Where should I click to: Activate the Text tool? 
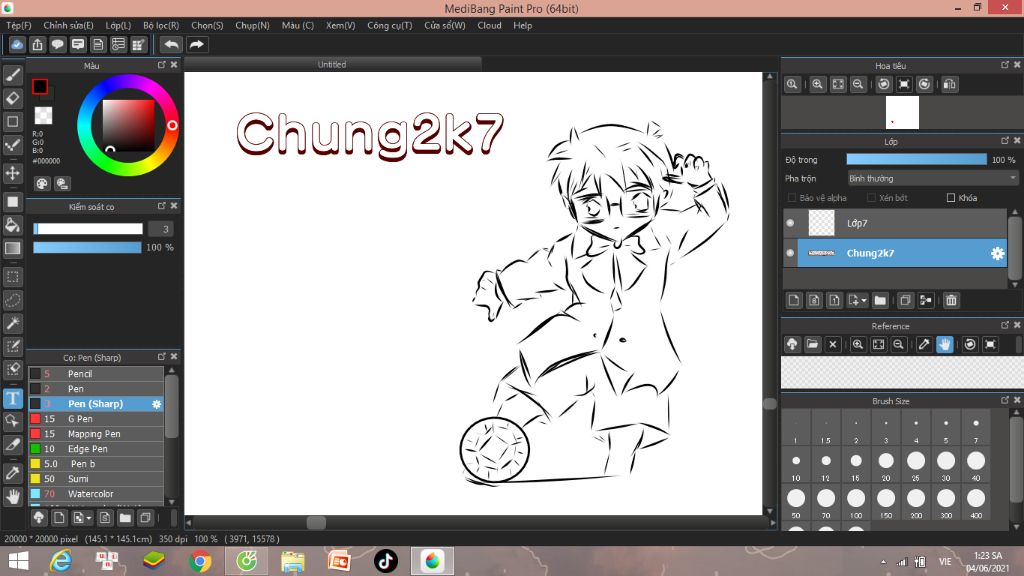pyautogui.click(x=13, y=398)
